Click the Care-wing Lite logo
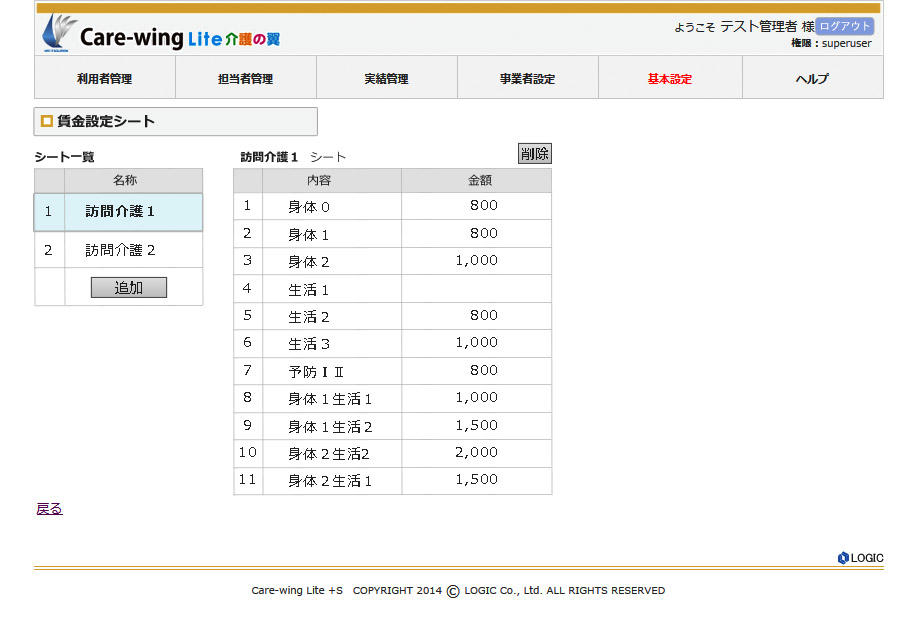This screenshot has width=909, height=620. (x=160, y=36)
